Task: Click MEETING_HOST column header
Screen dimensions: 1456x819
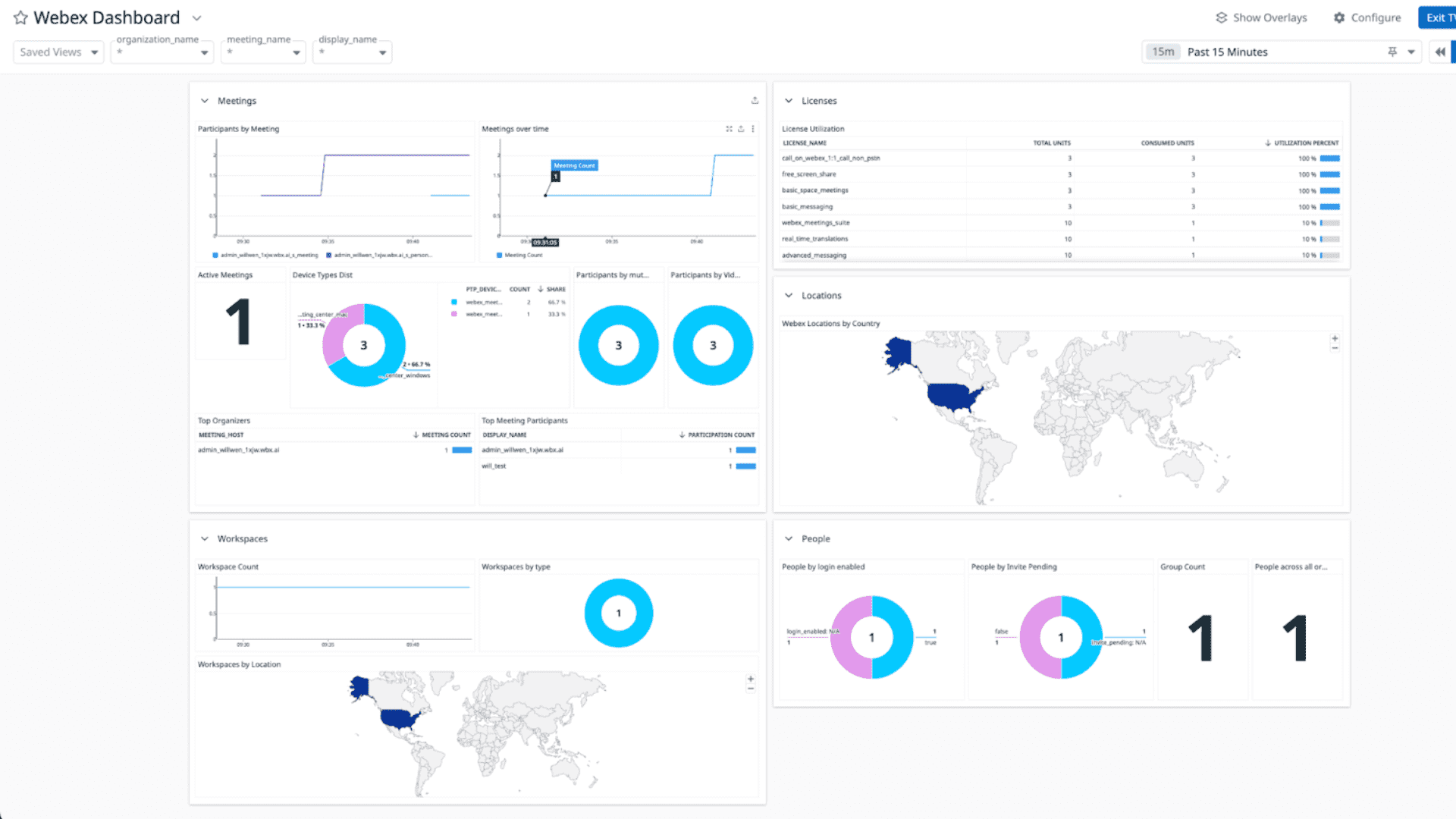Action: pos(221,435)
